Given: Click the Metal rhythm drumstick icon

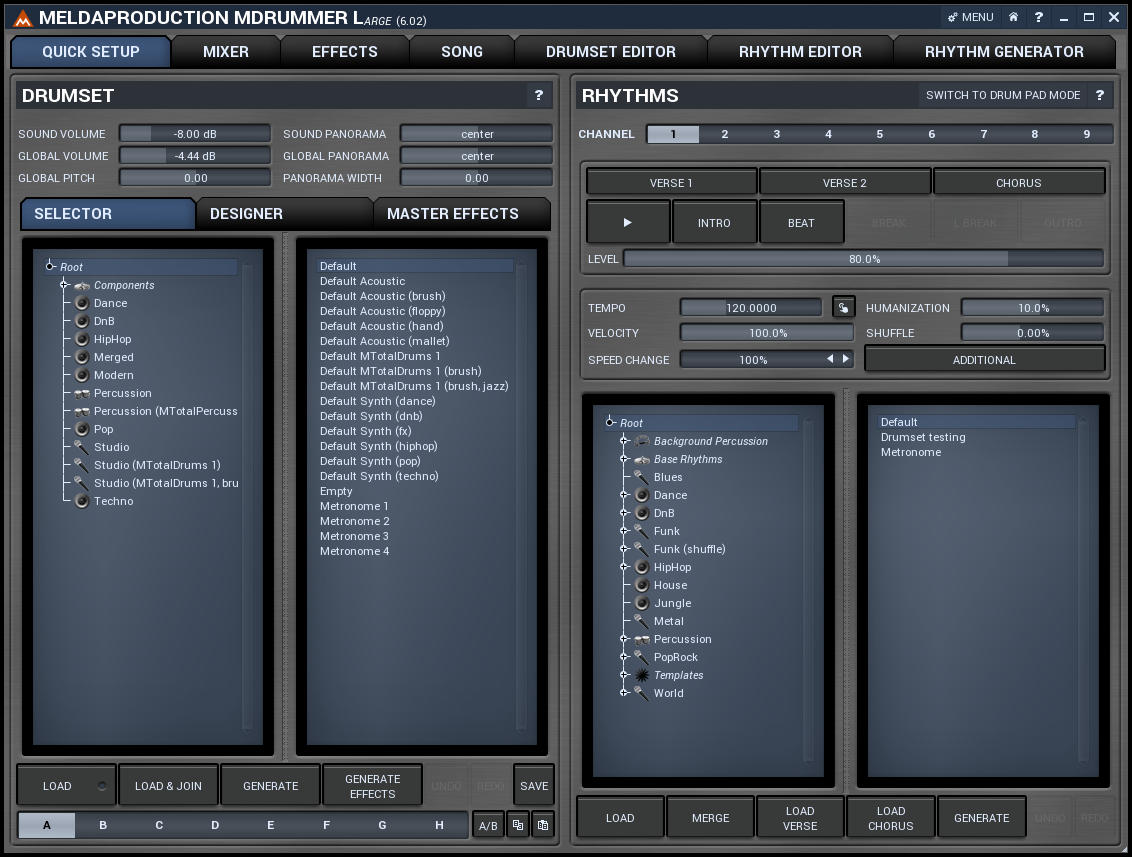Looking at the screenshot, I should 641,621.
